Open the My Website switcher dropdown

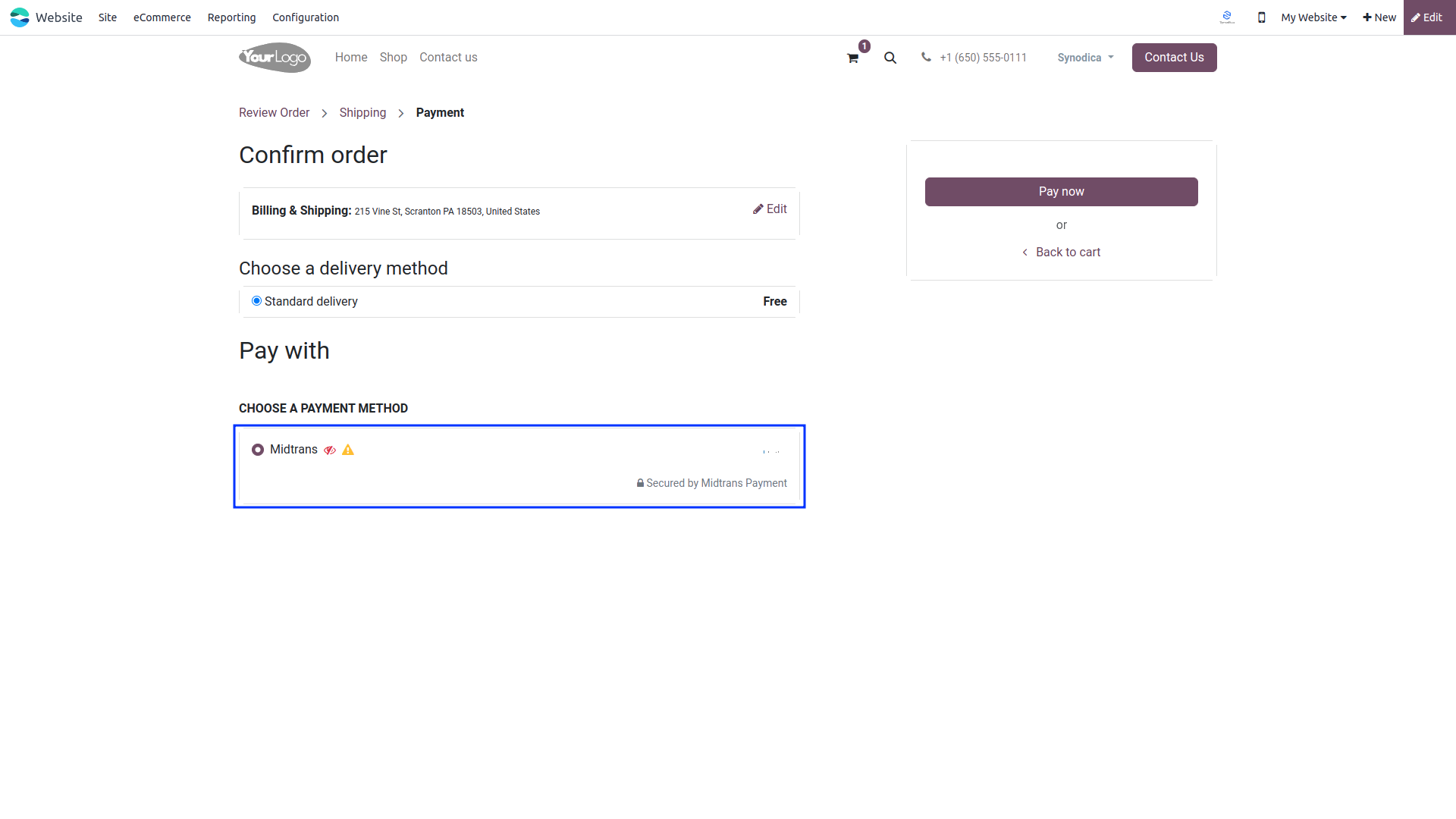[x=1313, y=17]
